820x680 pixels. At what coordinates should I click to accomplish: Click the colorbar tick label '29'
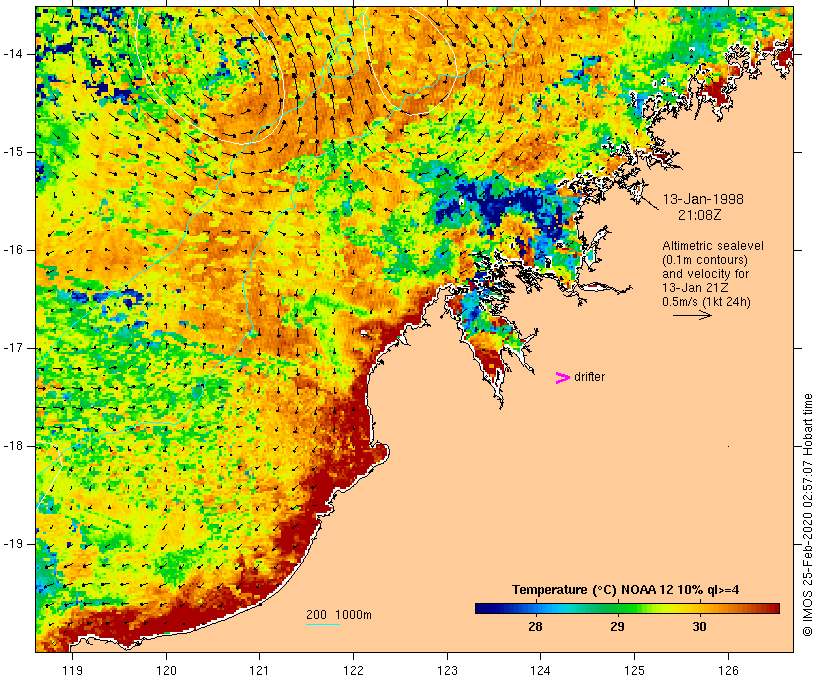coord(618,627)
